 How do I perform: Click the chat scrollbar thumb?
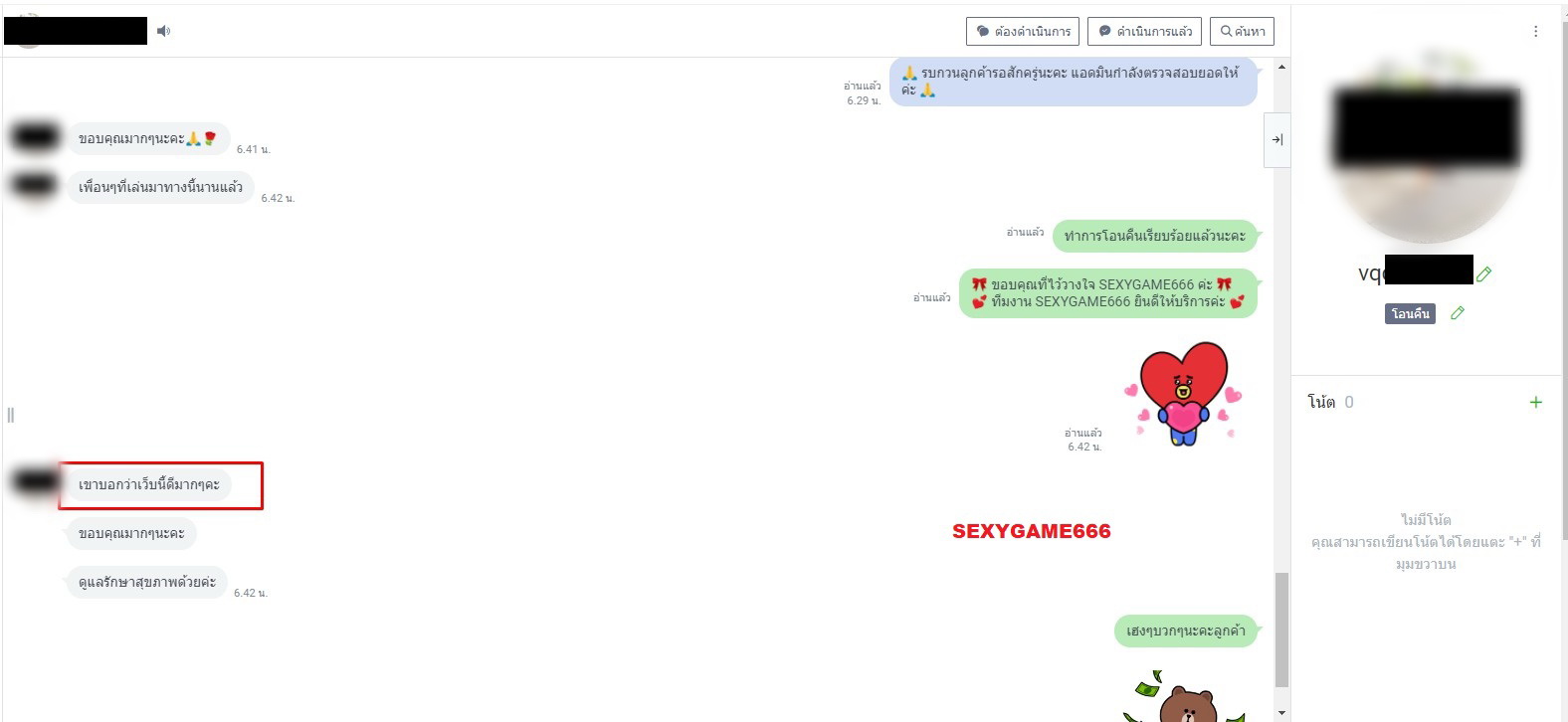(x=1281, y=629)
